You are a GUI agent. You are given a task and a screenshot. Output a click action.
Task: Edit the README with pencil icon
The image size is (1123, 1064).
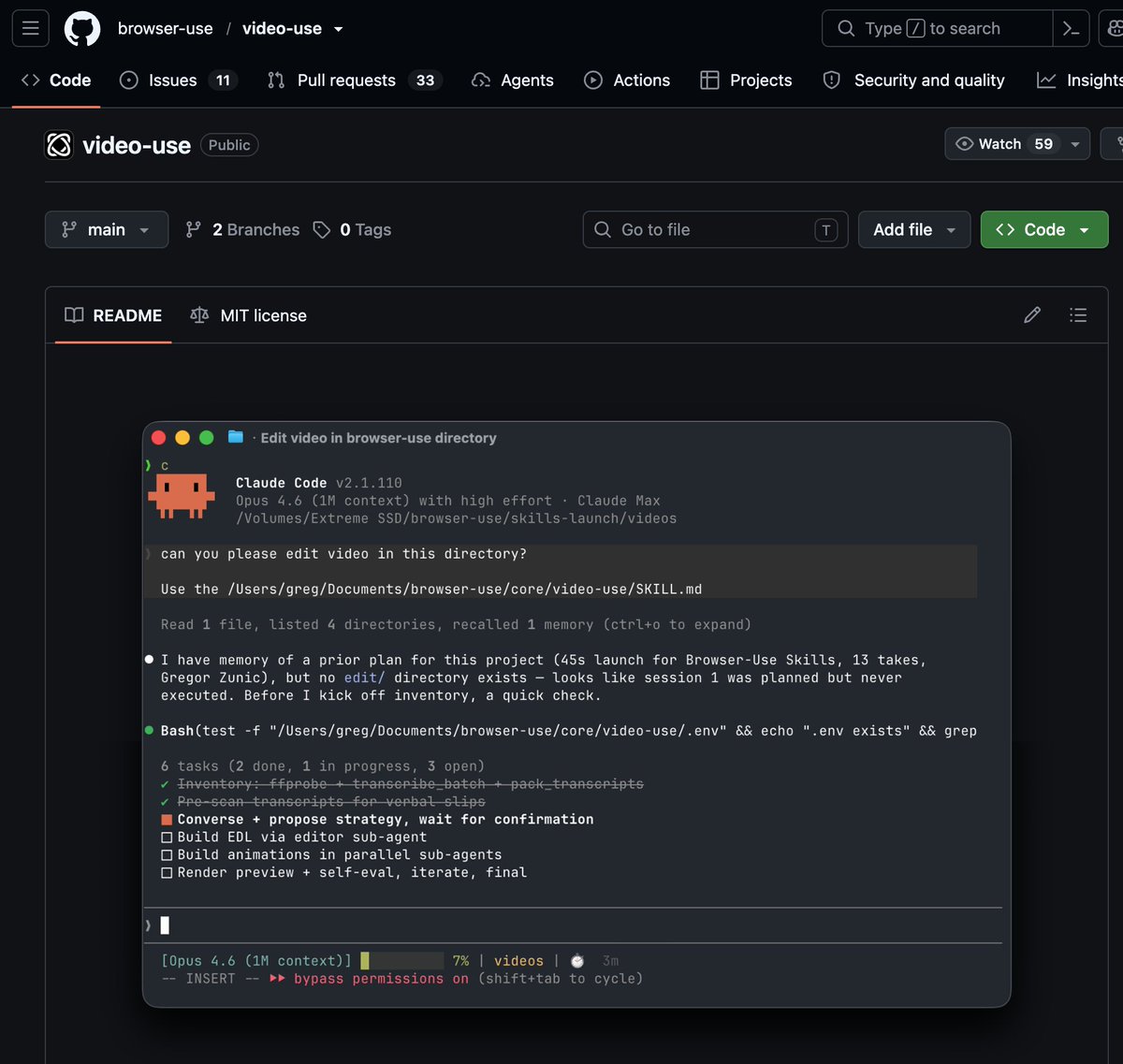point(1032,315)
